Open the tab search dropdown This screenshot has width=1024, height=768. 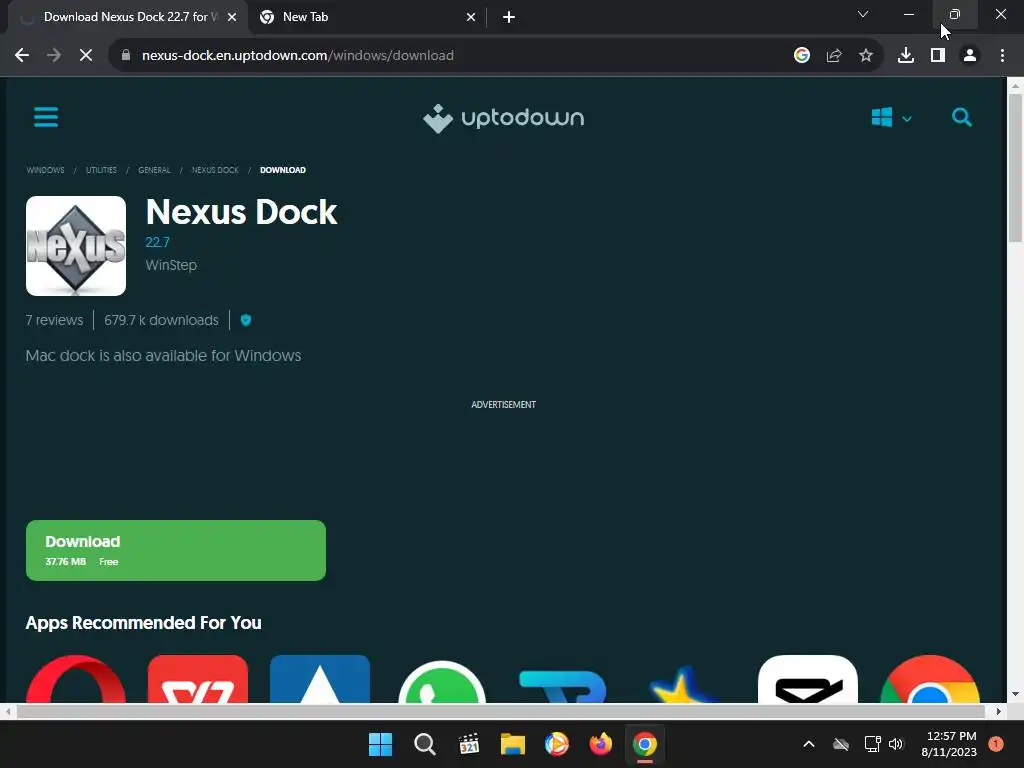pos(863,14)
